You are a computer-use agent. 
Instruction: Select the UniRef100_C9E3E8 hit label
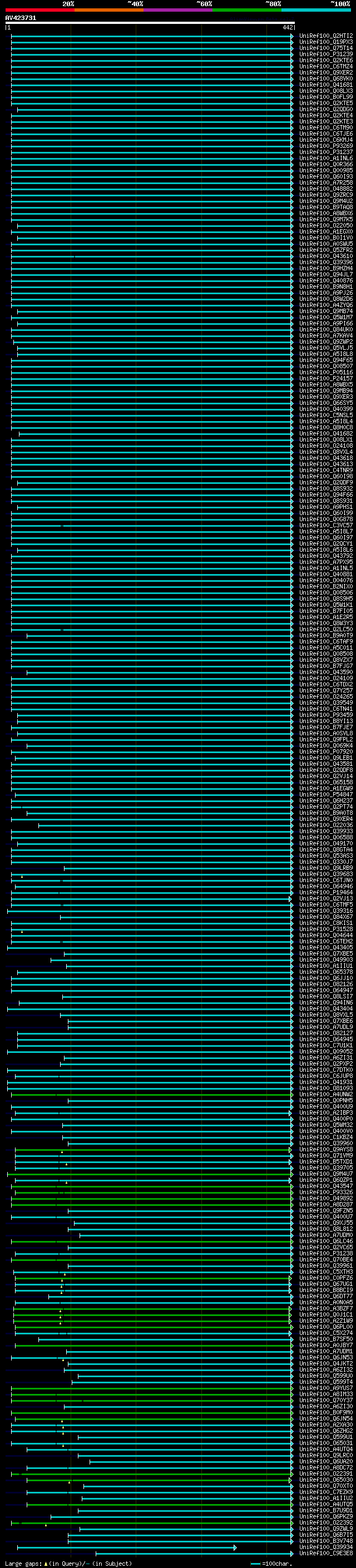click(x=325, y=1553)
